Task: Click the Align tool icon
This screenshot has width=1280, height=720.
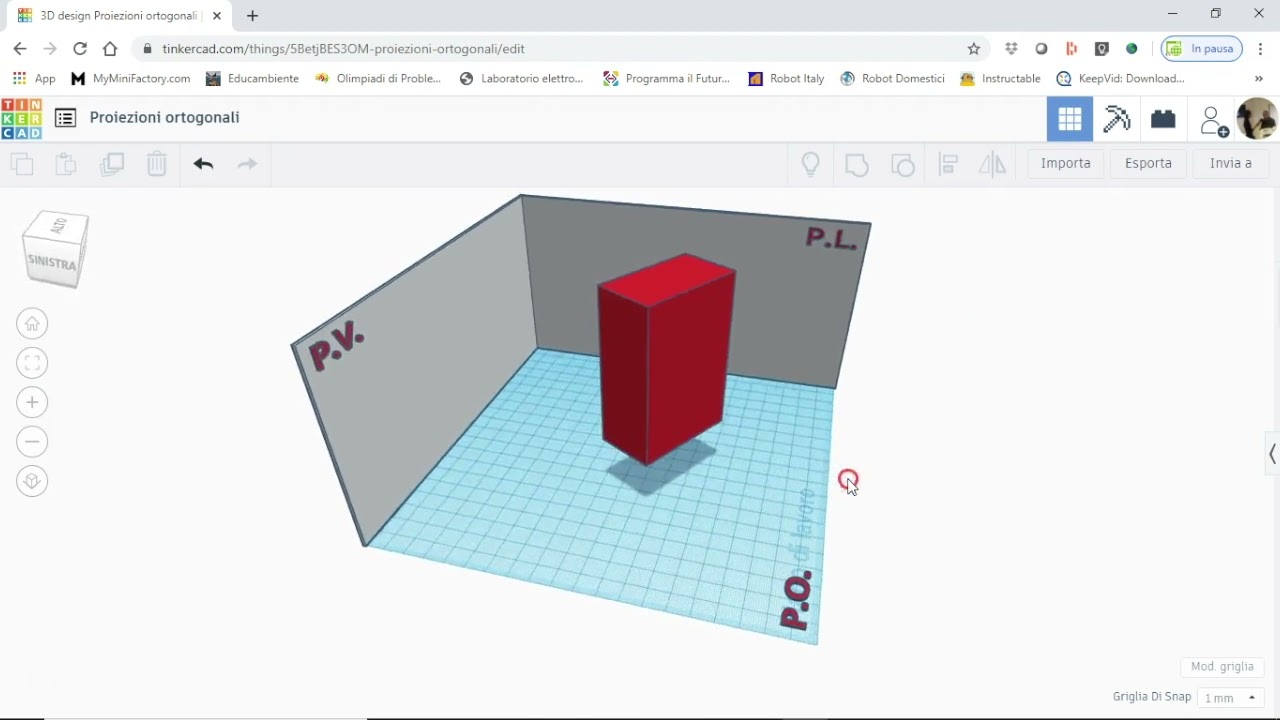Action: 949,164
